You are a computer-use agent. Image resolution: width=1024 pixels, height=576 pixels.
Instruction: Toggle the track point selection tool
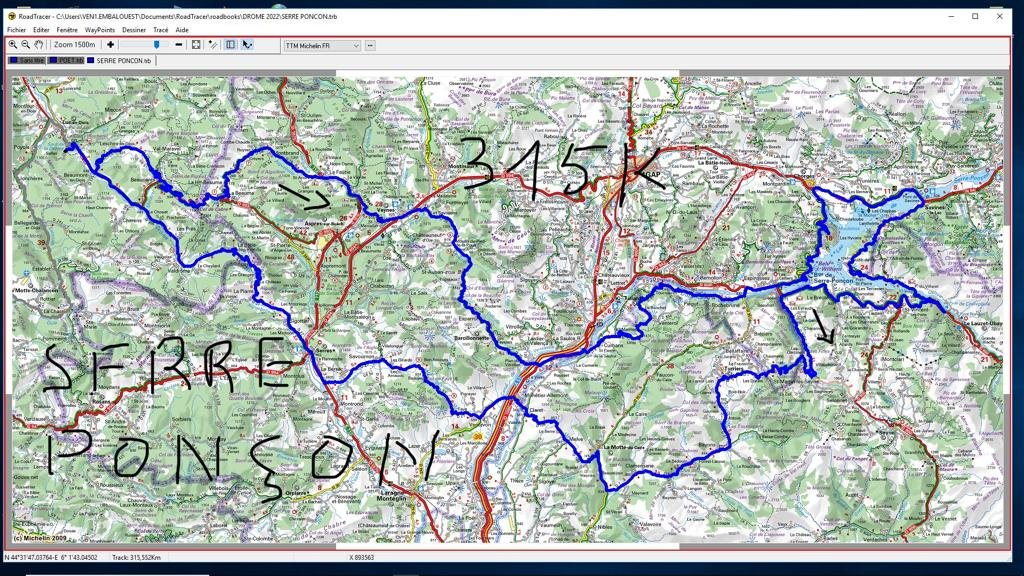[x=247, y=44]
